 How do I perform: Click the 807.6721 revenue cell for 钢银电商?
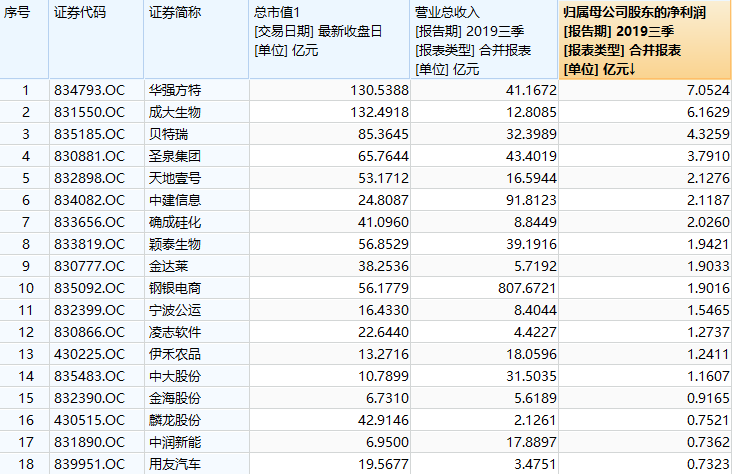(x=527, y=288)
